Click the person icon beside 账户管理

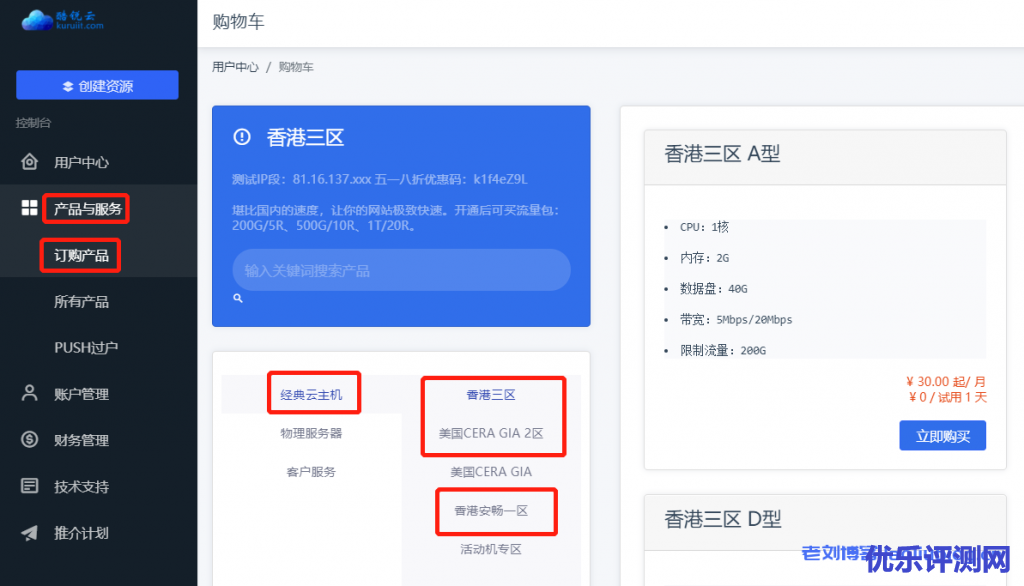(30, 393)
